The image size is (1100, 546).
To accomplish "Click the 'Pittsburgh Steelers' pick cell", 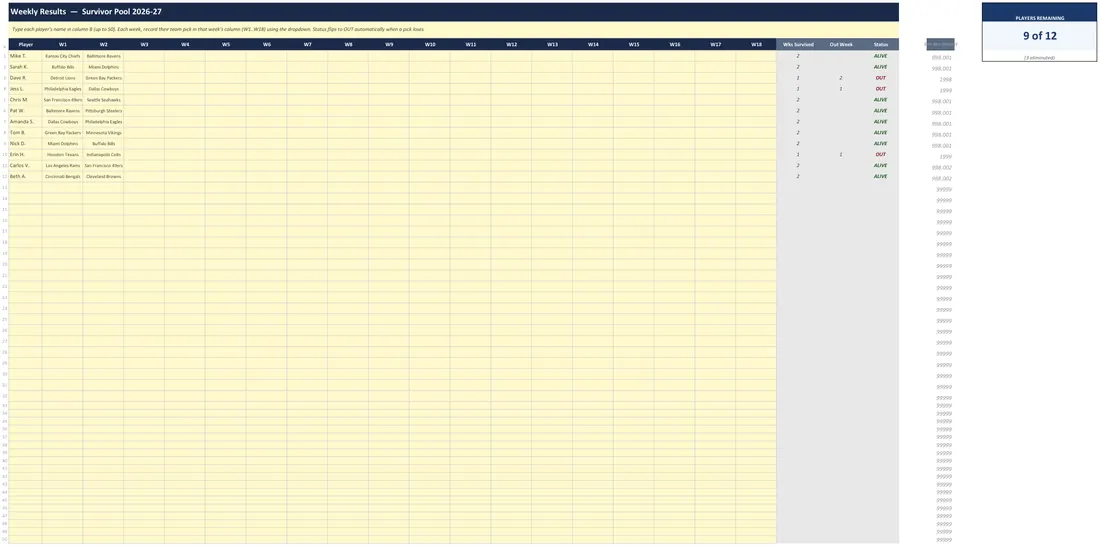I will (x=103, y=111).
